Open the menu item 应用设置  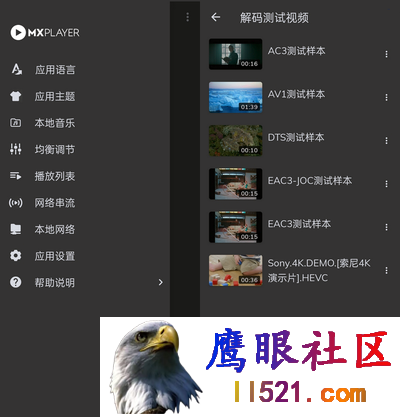point(55,256)
